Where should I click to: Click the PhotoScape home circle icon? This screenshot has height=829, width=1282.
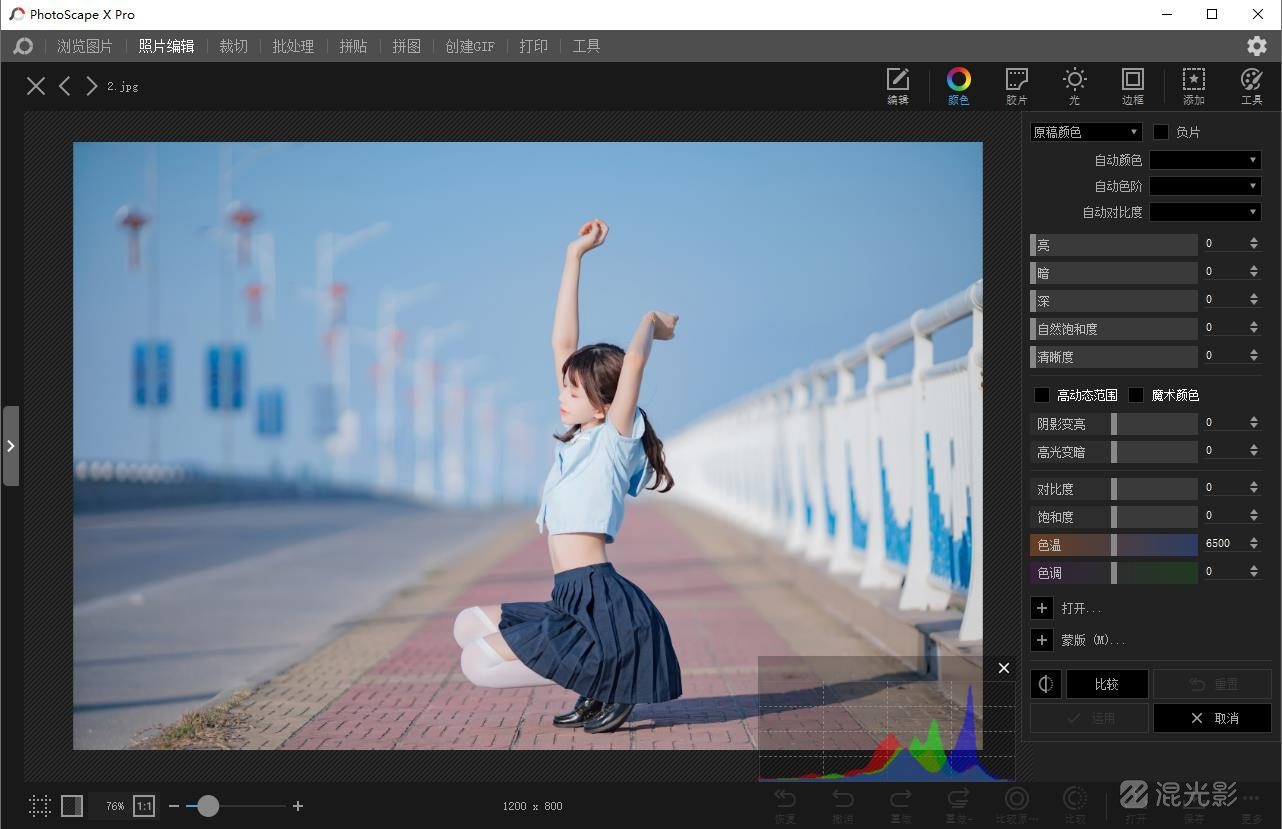point(23,46)
